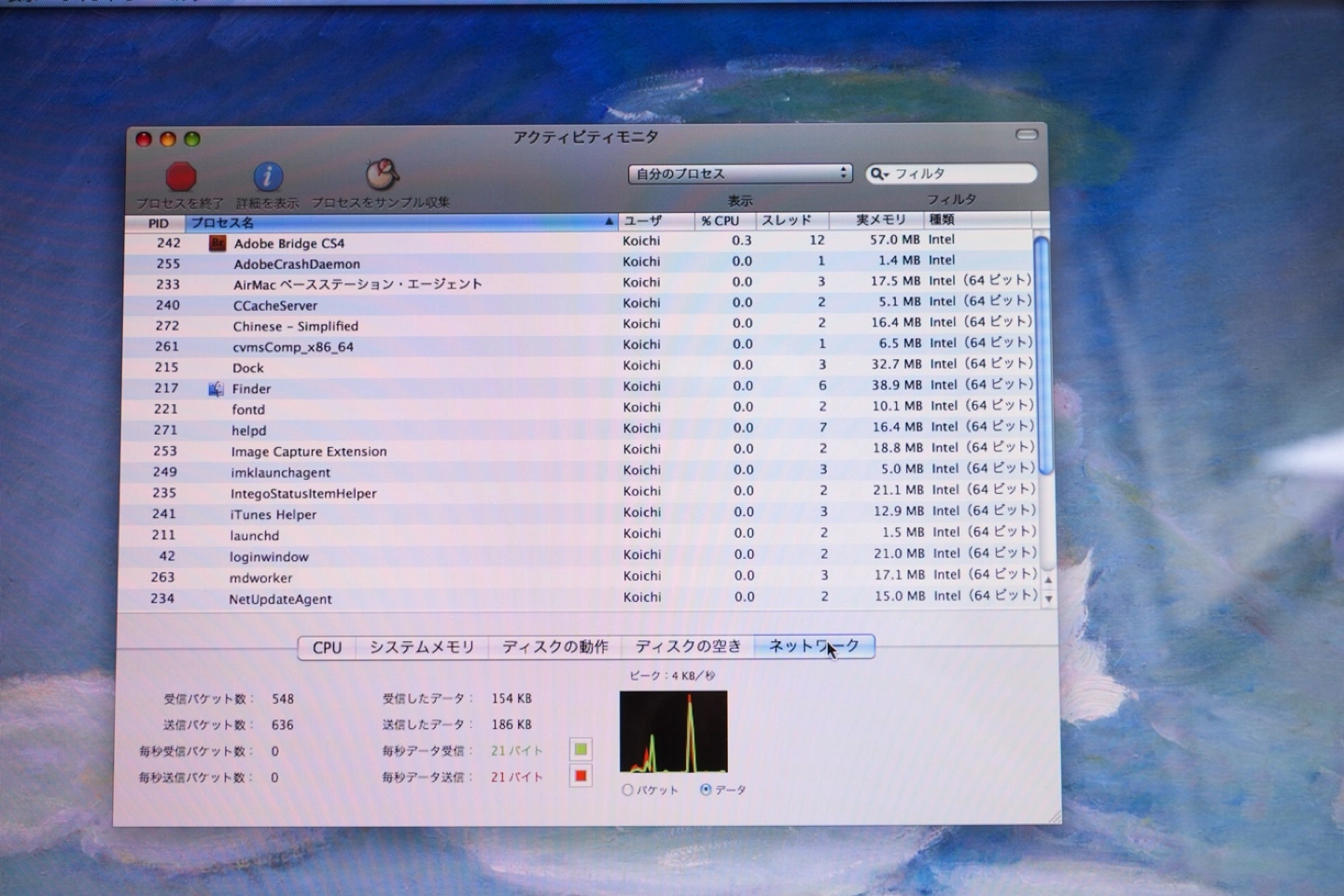Select the Dock process row
The height and width of the screenshot is (896, 1344).
(x=579, y=368)
